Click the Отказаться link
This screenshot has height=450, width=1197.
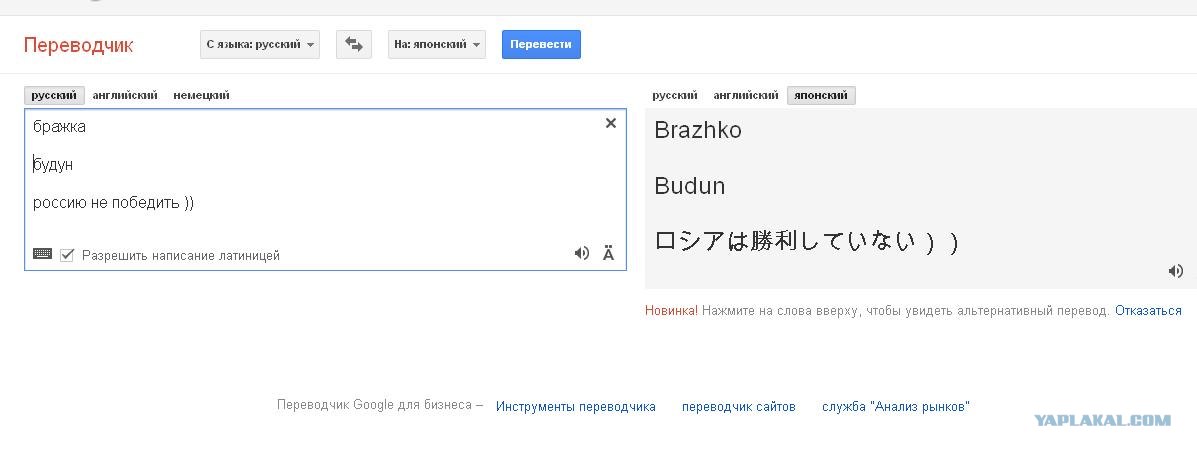[1148, 311]
